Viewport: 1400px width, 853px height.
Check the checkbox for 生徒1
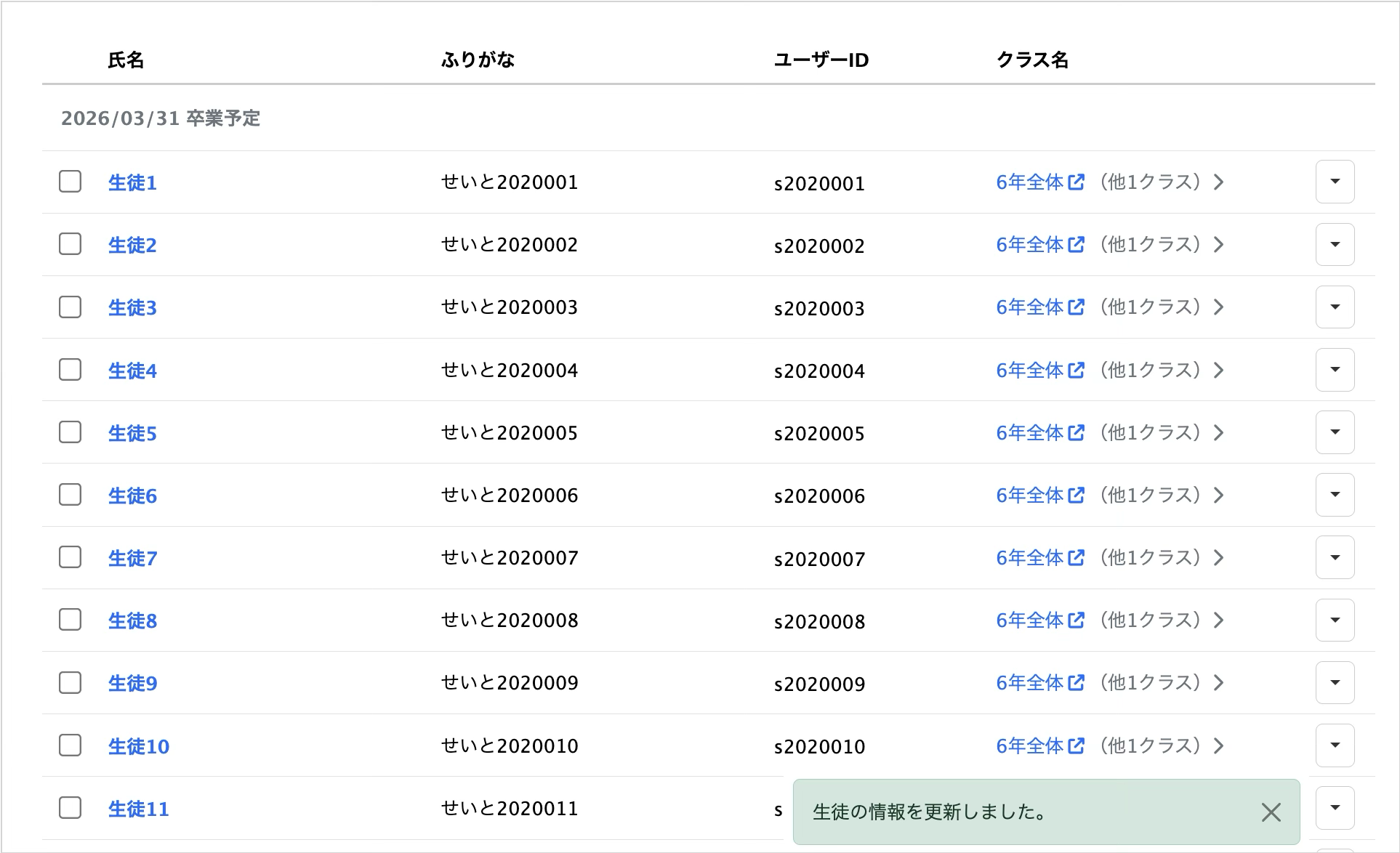coord(70,182)
